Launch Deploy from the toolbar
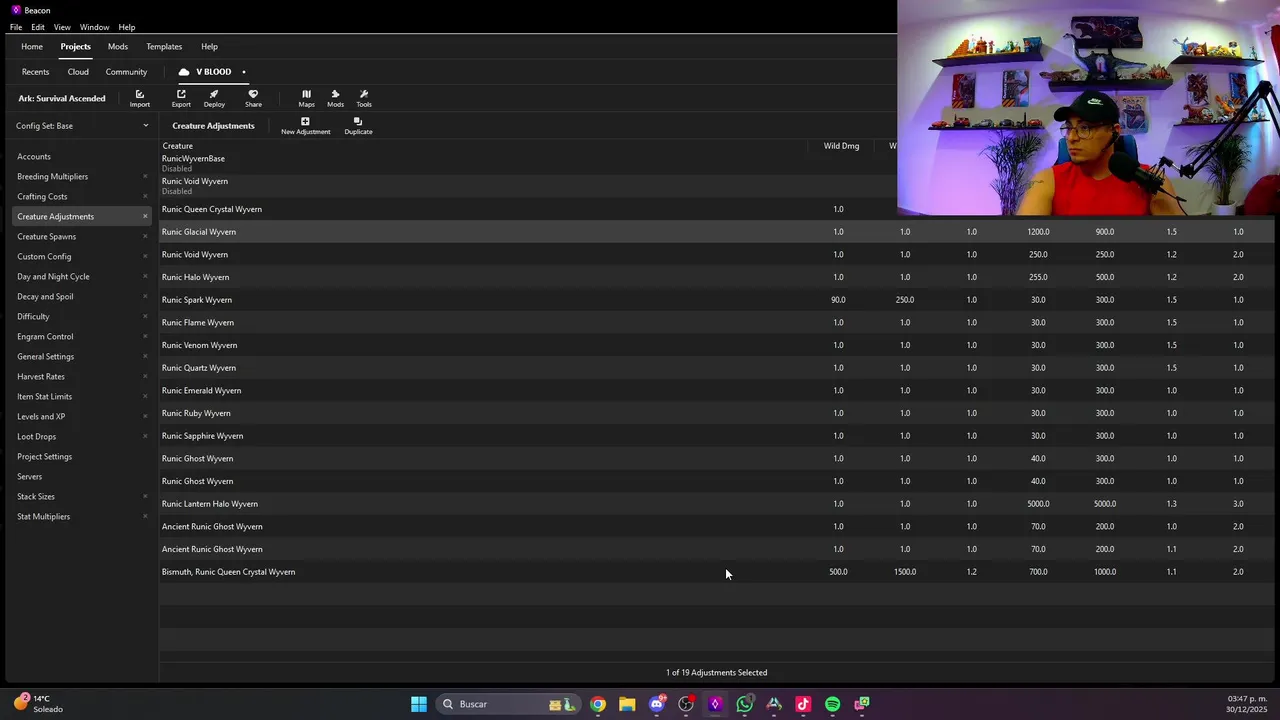Image resolution: width=1280 pixels, height=720 pixels. pos(214,98)
